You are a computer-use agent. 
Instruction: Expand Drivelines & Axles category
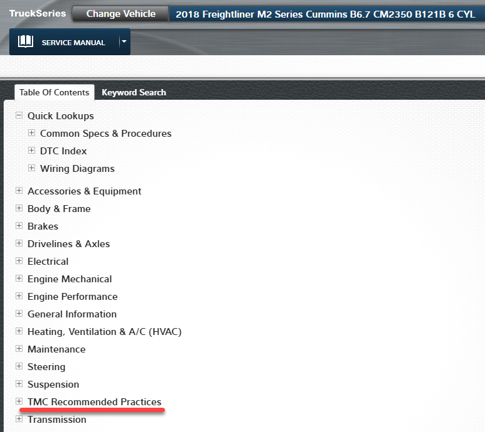click(x=19, y=243)
